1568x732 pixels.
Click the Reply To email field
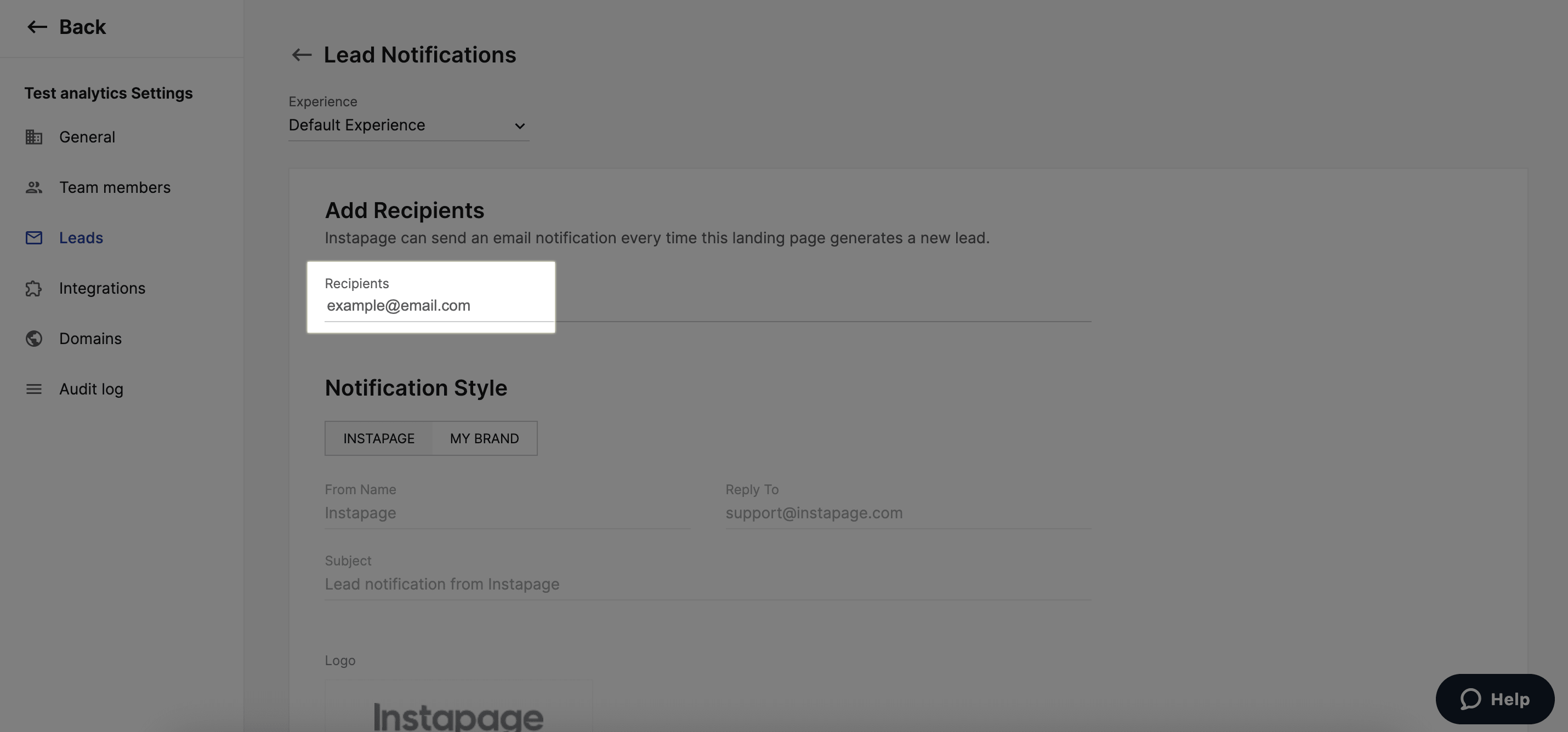907,513
